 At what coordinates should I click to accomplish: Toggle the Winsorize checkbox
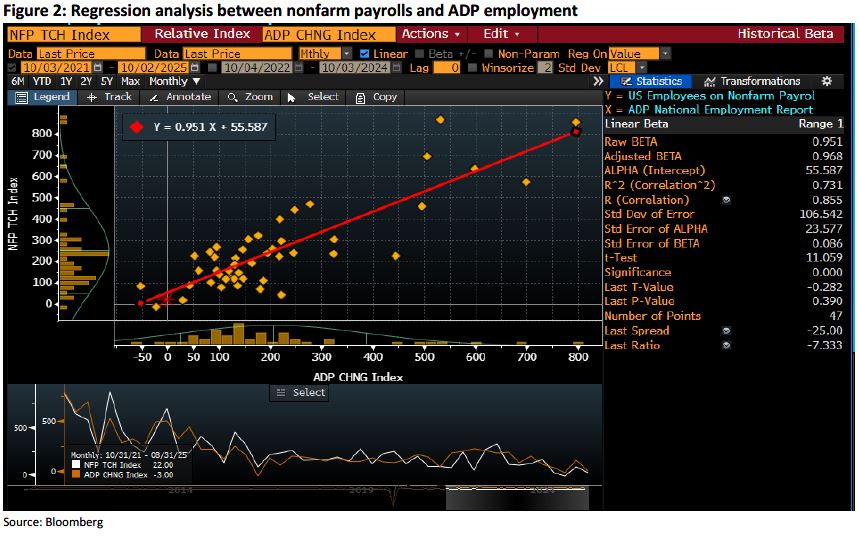[472, 67]
